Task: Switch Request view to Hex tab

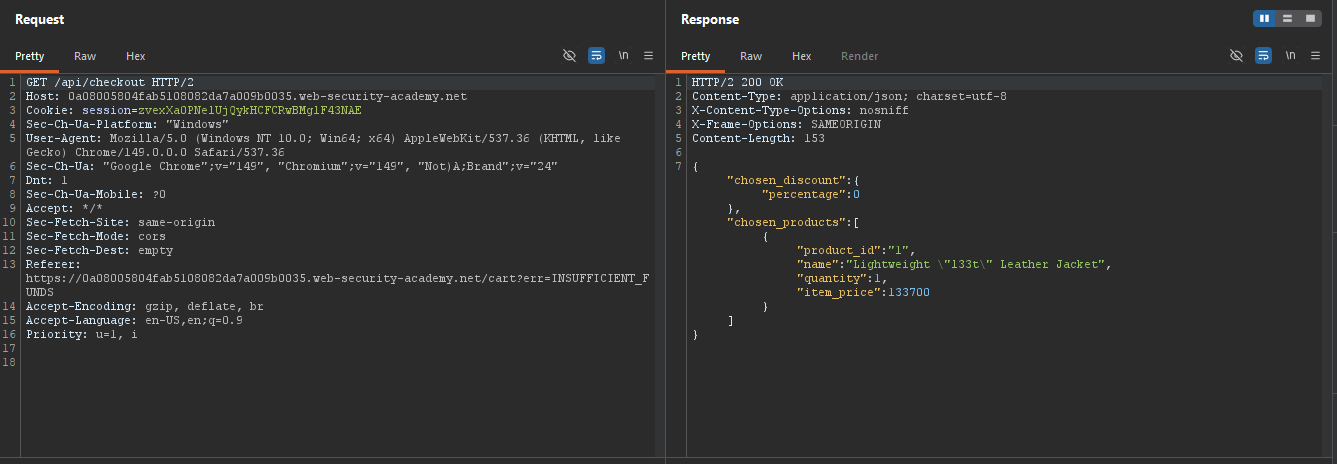Action: tap(136, 57)
